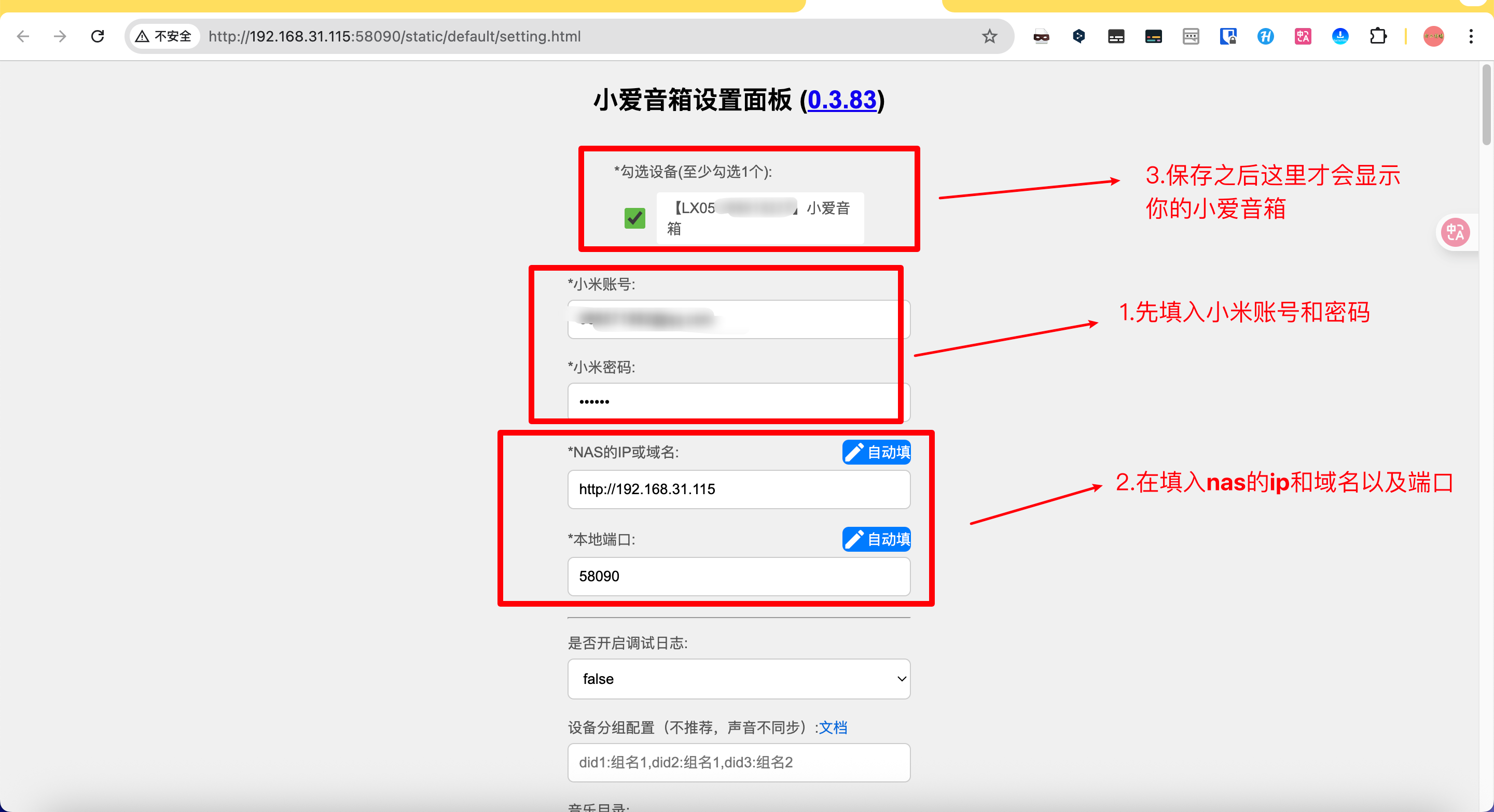Screen dimensions: 1494x812
Task: Uncheck the 【LX05】小爱音箱 device checkbox
Action: (634, 218)
